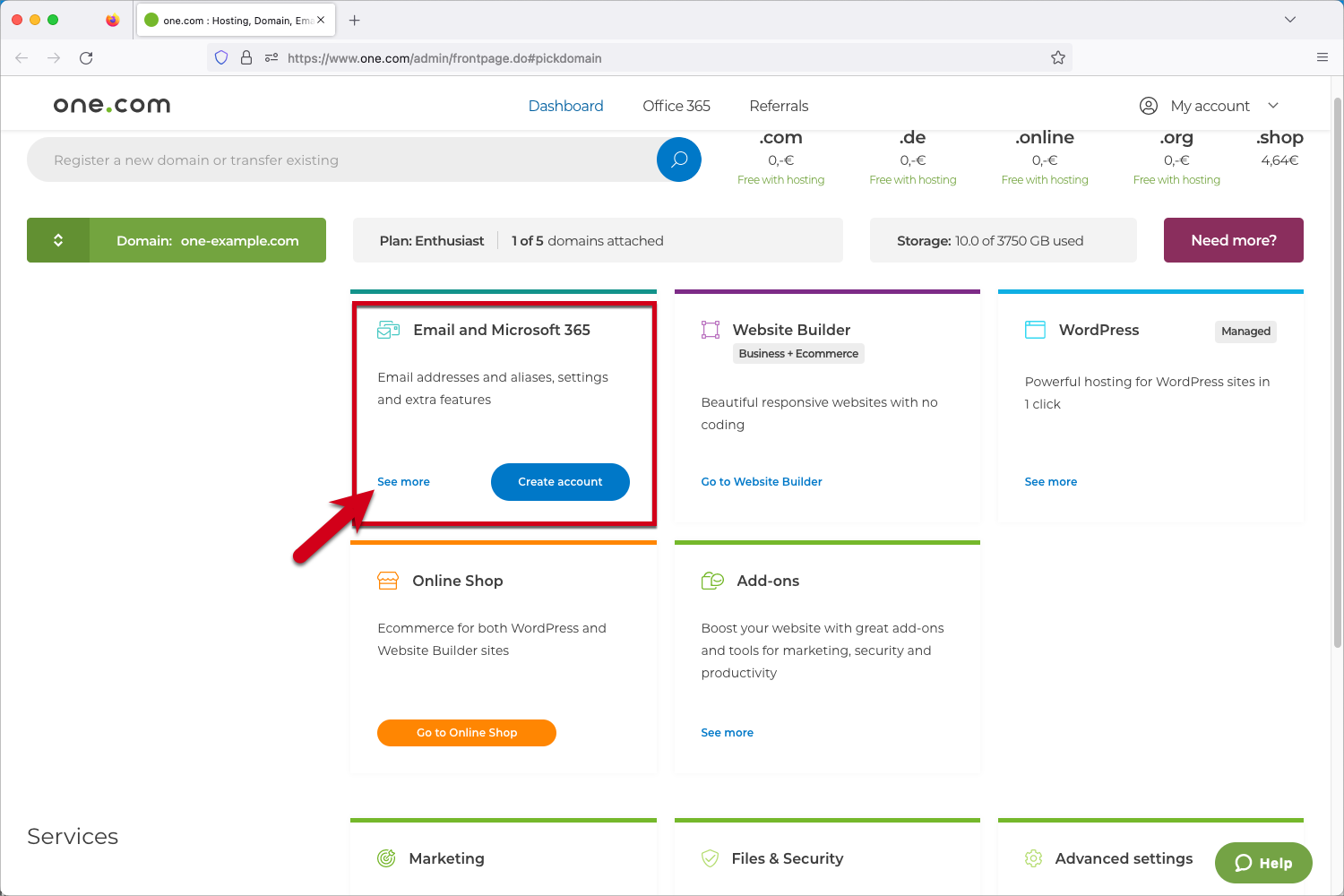Click the Website Builder selection tool icon
The height and width of the screenshot is (896, 1344).
point(711,330)
